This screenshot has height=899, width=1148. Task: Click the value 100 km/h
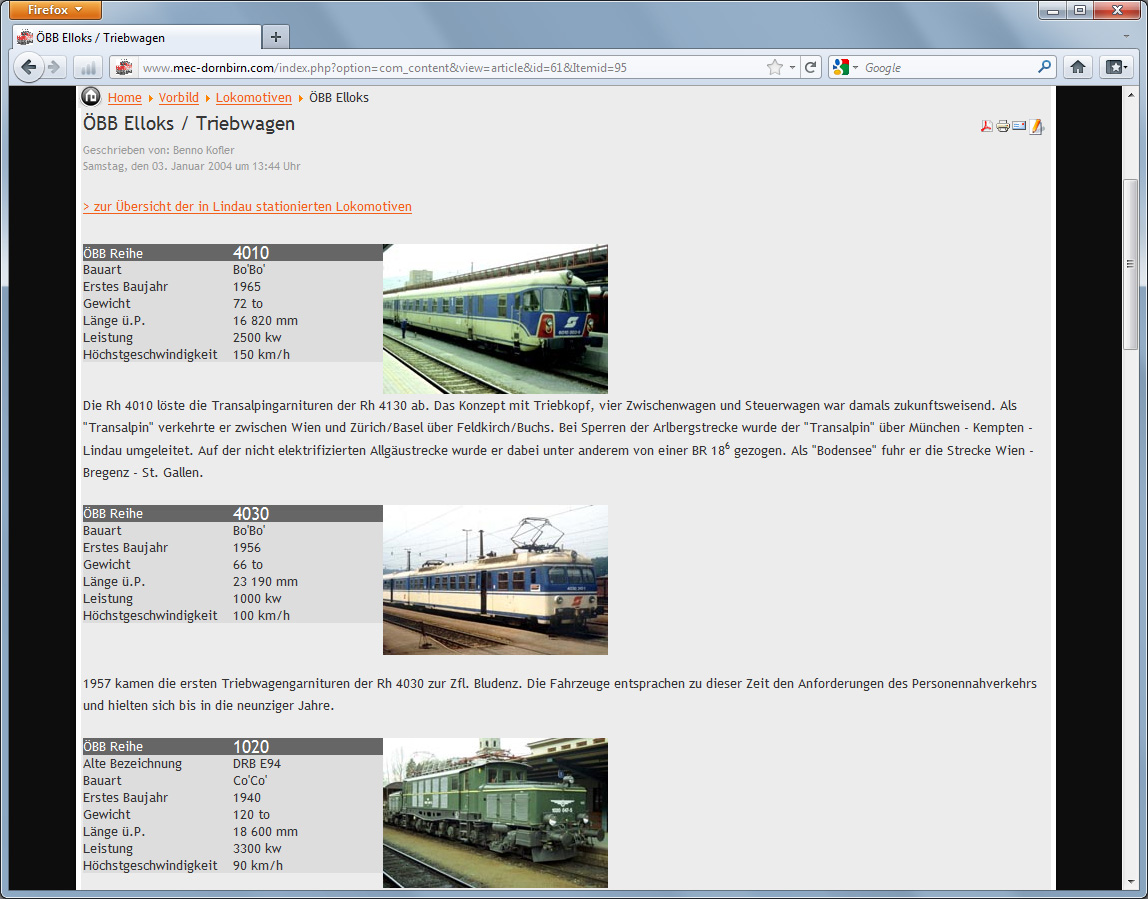[x=261, y=615]
